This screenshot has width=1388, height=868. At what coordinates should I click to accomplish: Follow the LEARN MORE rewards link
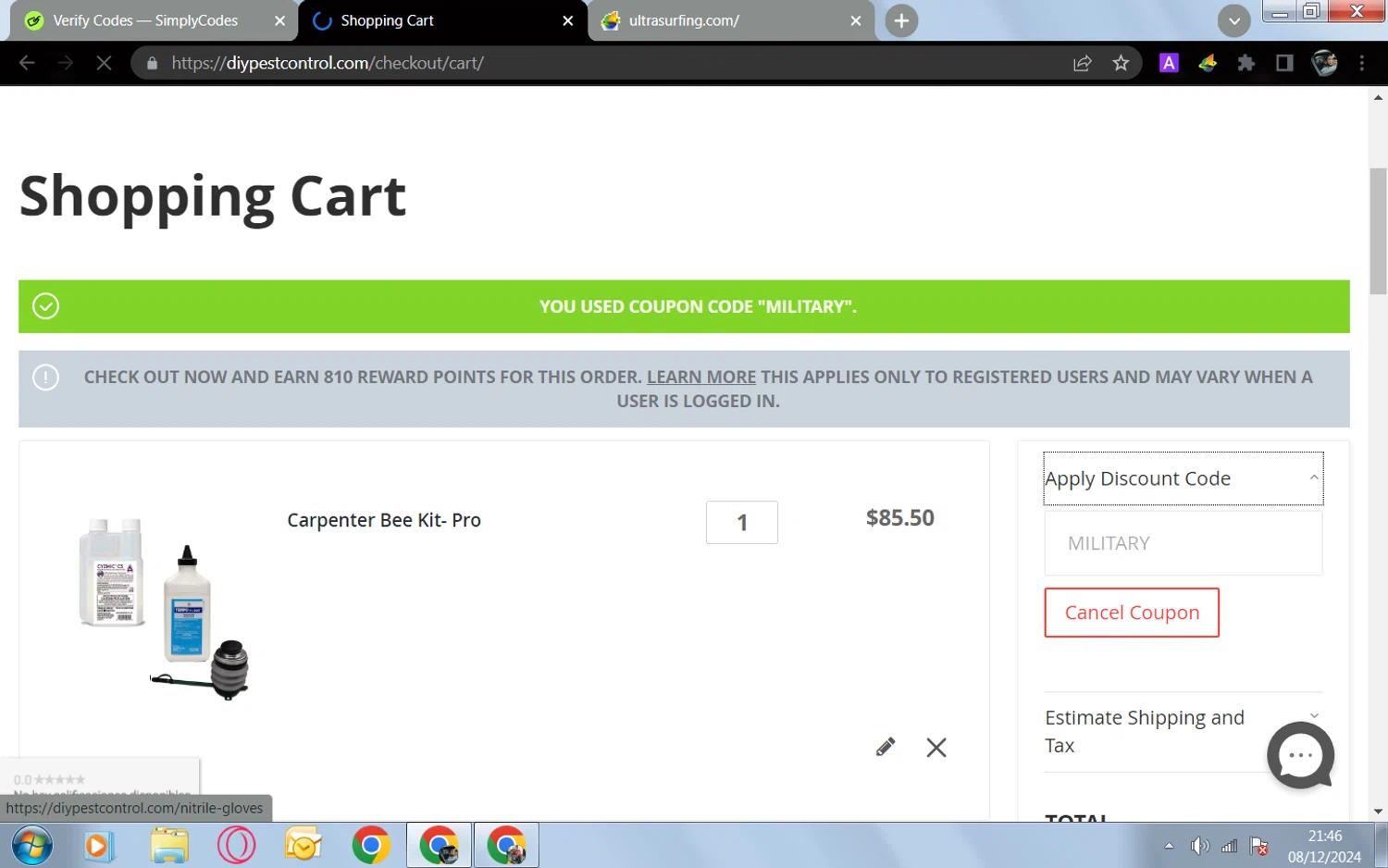701,377
